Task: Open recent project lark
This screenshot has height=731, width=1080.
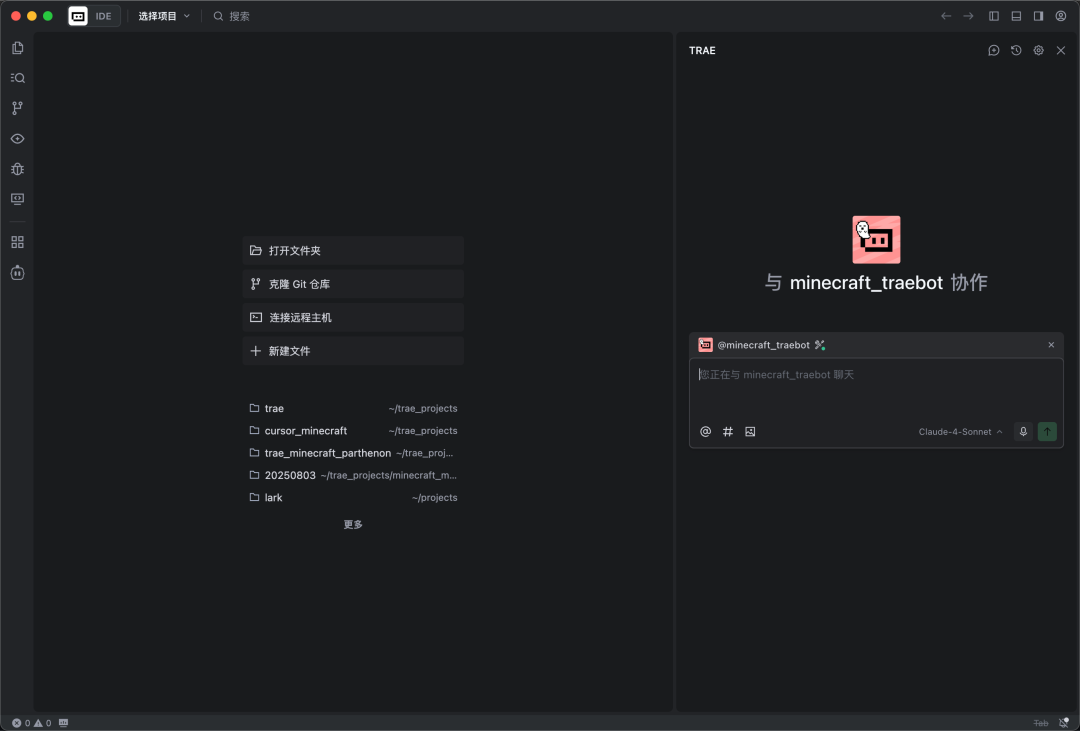Action: point(353,497)
